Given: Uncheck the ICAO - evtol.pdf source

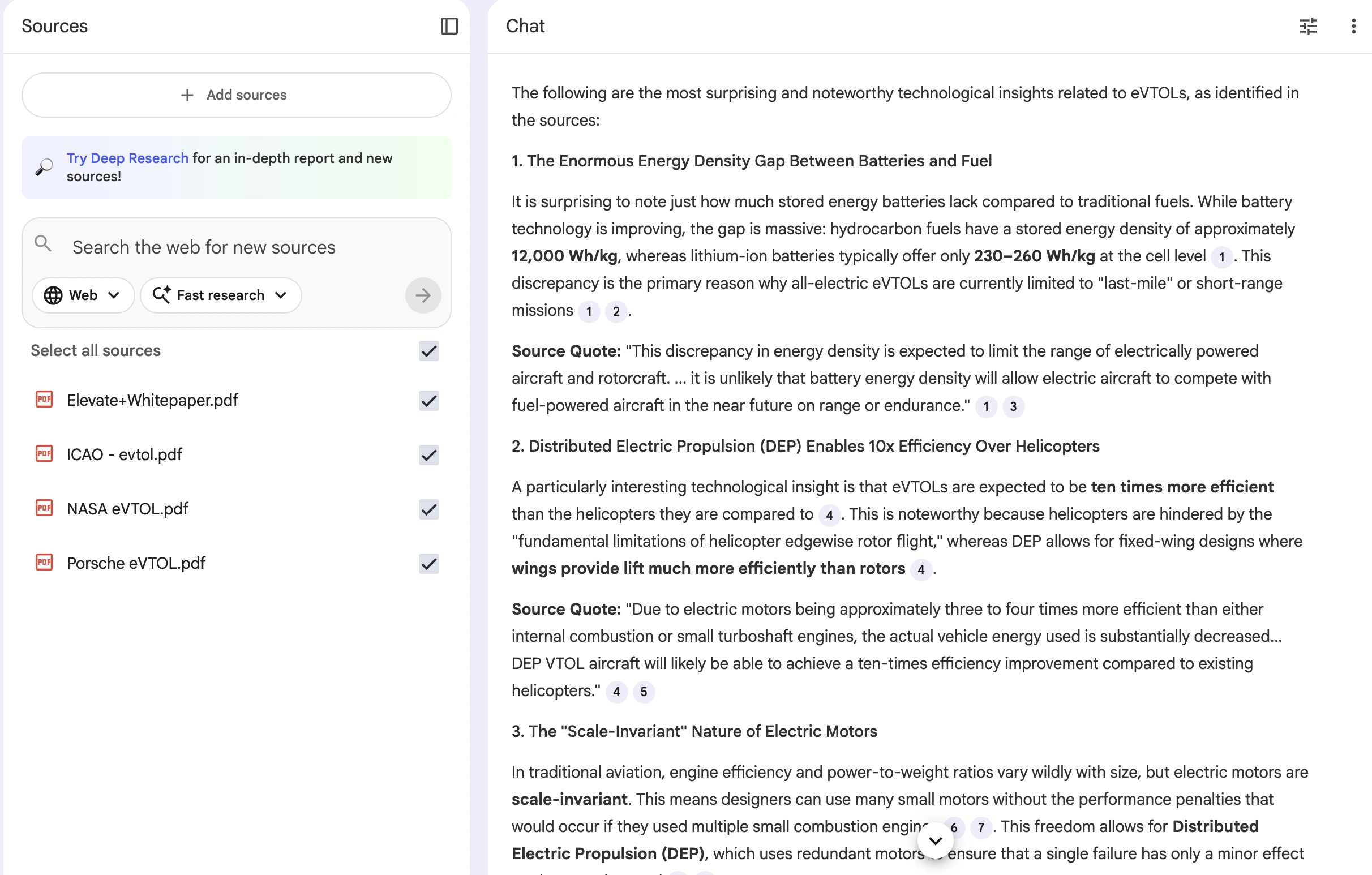Looking at the screenshot, I should pos(428,454).
